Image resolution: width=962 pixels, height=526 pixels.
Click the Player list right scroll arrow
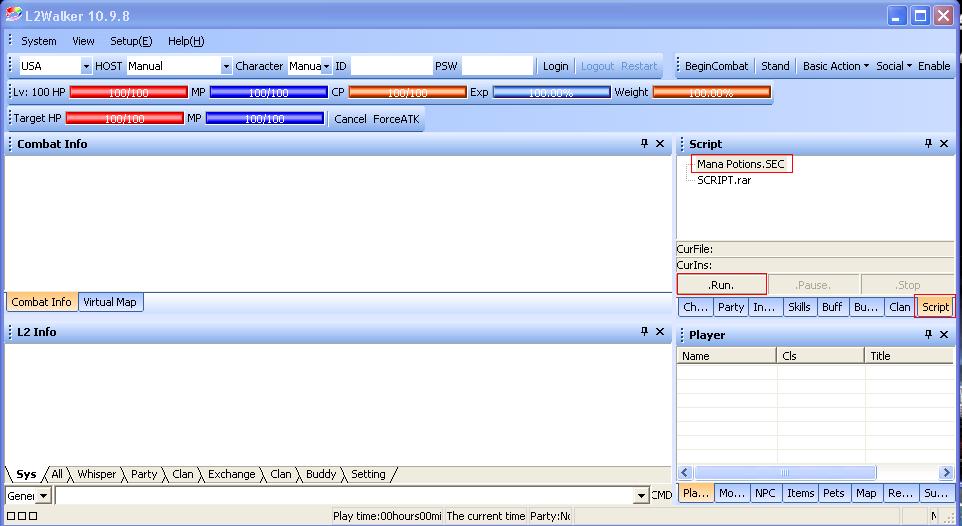click(x=947, y=473)
